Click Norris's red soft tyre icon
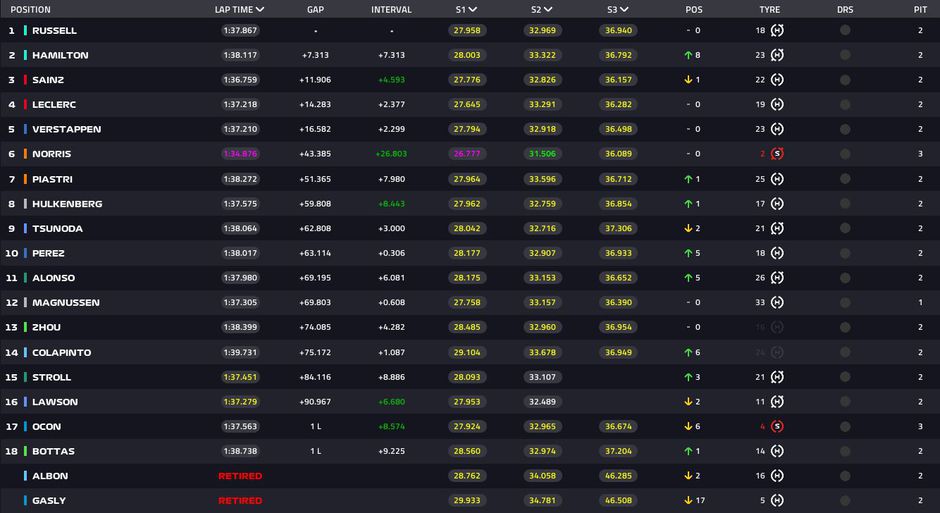Viewport: 940px width, 513px height. pyautogui.click(x=777, y=154)
